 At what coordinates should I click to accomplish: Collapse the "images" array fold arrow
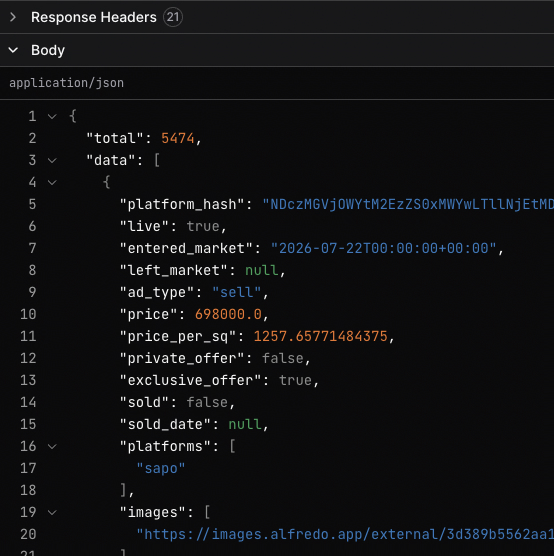[x=52, y=512]
